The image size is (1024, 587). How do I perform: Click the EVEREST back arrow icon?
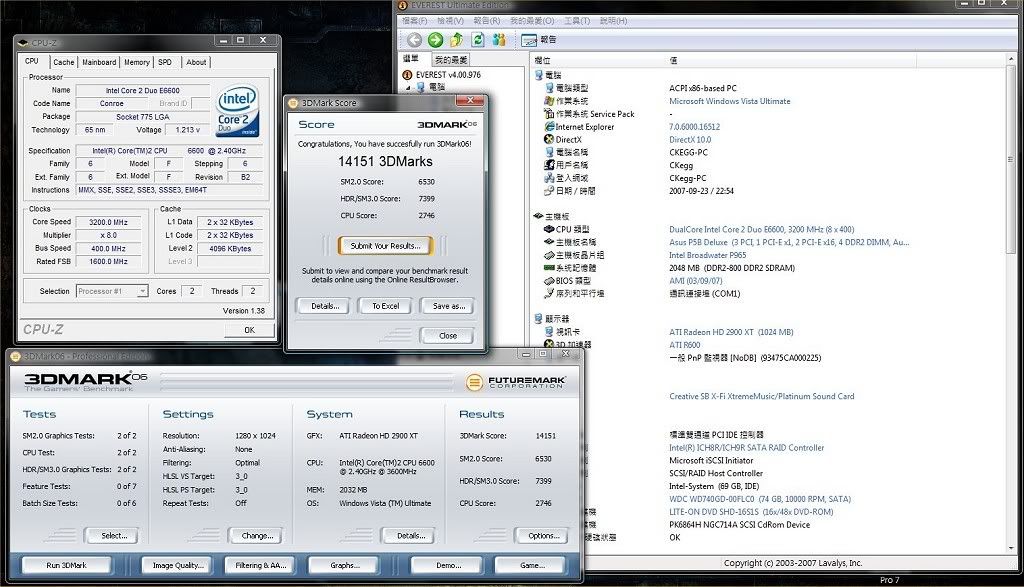pyautogui.click(x=414, y=40)
